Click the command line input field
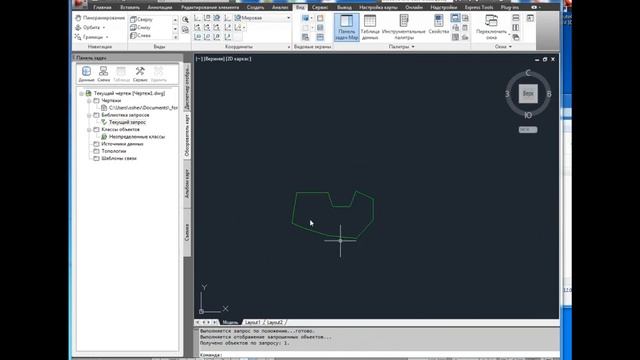This screenshot has height=360, width=640. coord(378,355)
